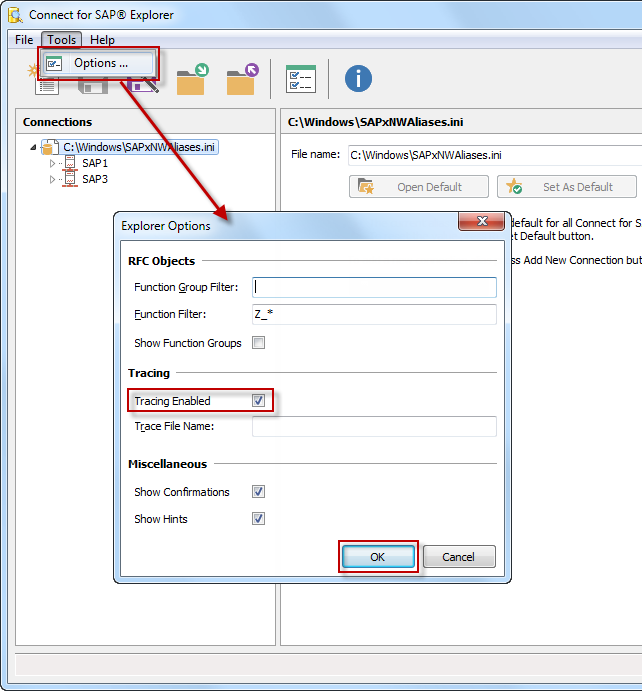Click the Function Group Filter field
This screenshot has height=691, width=642.
tap(374, 287)
